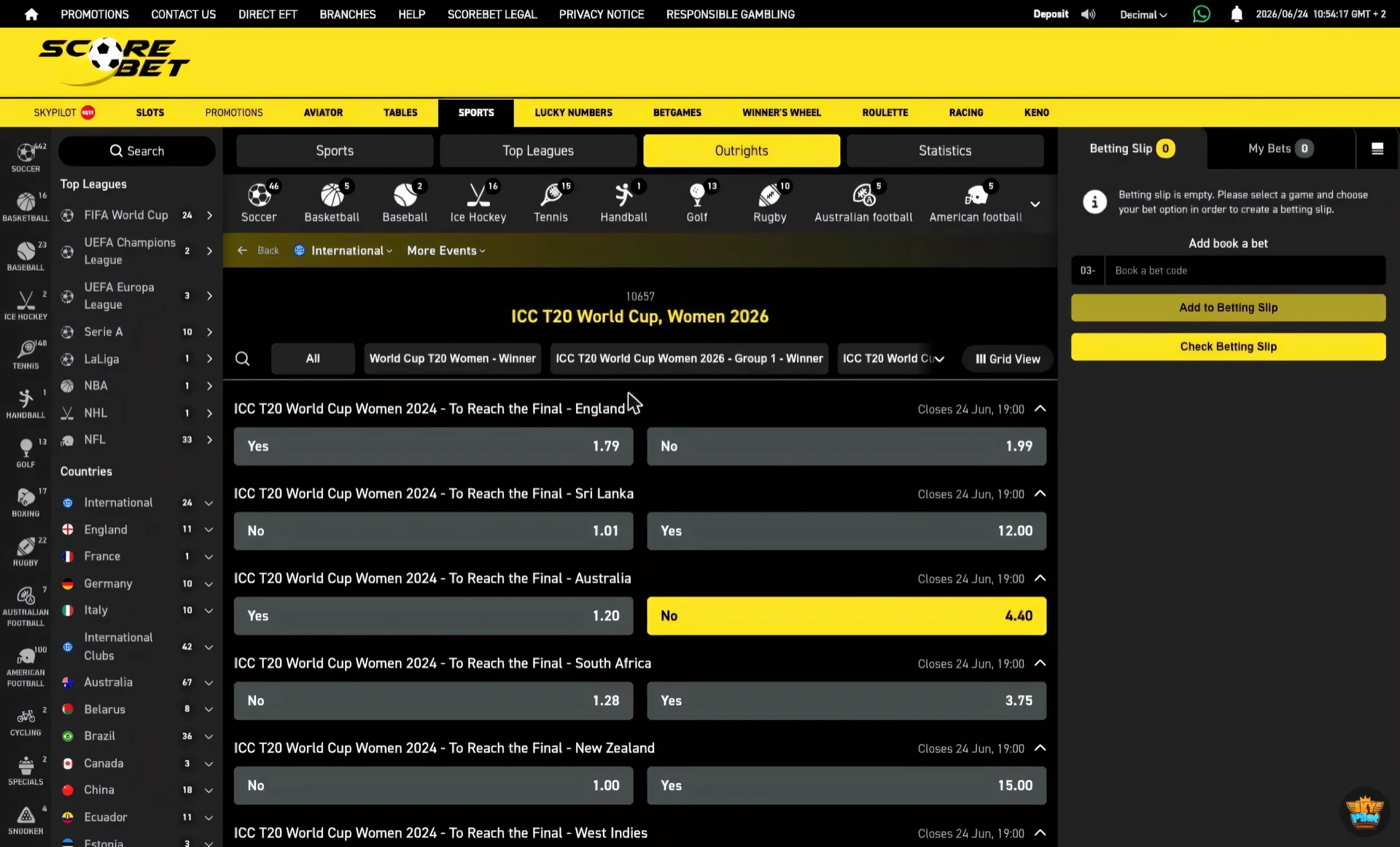
Task: Filter by World Cup T20 Women - Winner
Action: click(x=452, y=359)
